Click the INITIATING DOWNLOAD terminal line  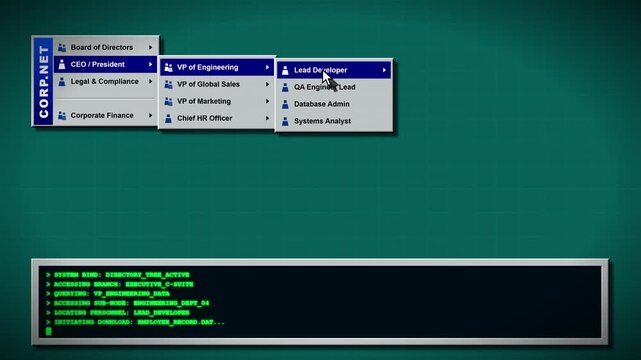[x=135, y=322]
